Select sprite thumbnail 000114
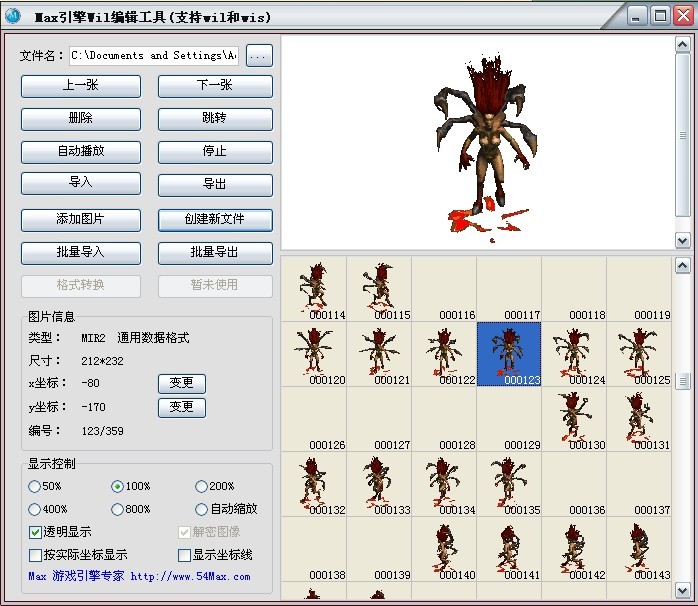 (x=314, y=288)
